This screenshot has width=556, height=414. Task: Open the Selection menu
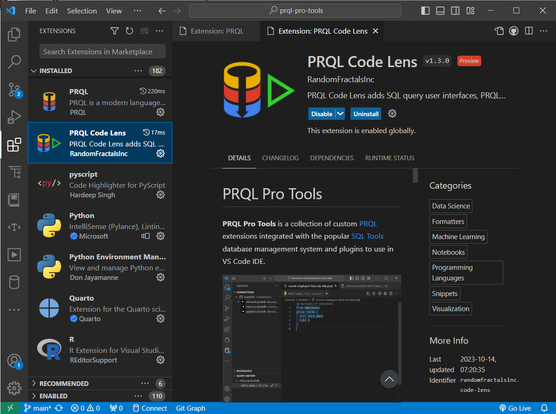82,11
